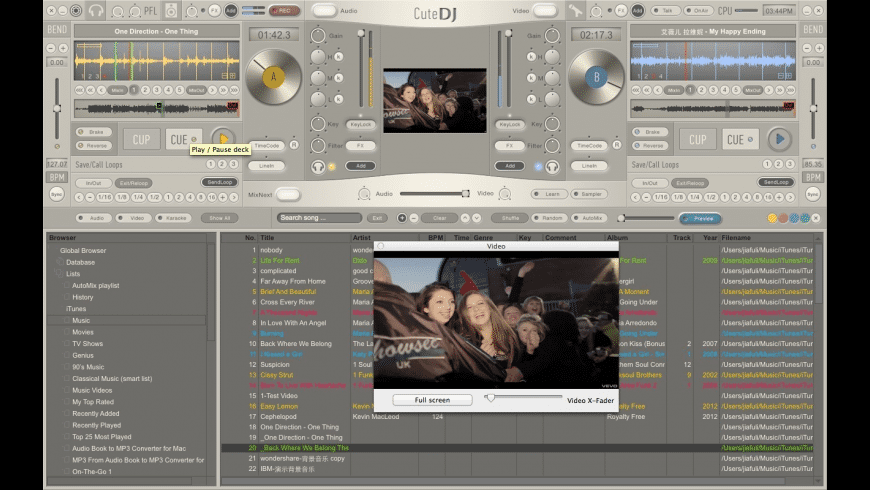This screenshot has width=870, height=490.
Task: Click the headphones icon in top toolbar
Action: click(x=96, y=11)
